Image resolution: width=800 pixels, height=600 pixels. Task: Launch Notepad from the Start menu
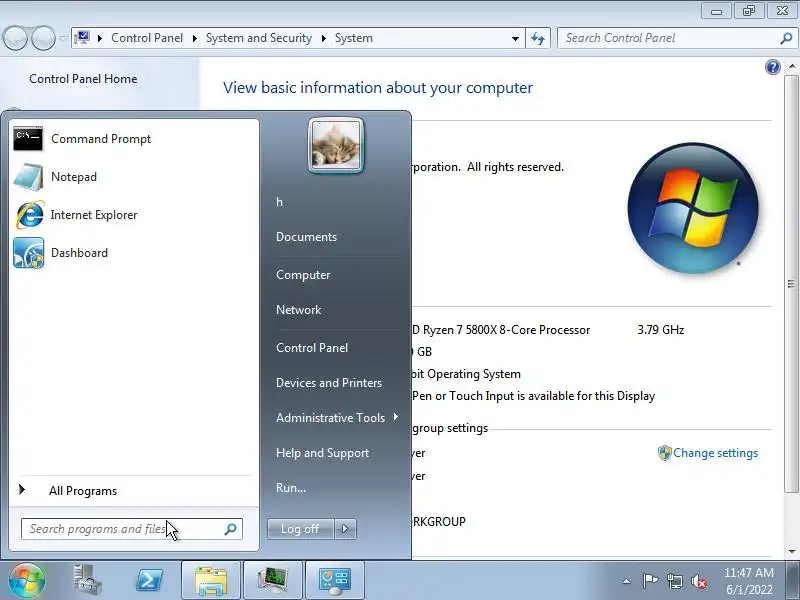[134, 177]
